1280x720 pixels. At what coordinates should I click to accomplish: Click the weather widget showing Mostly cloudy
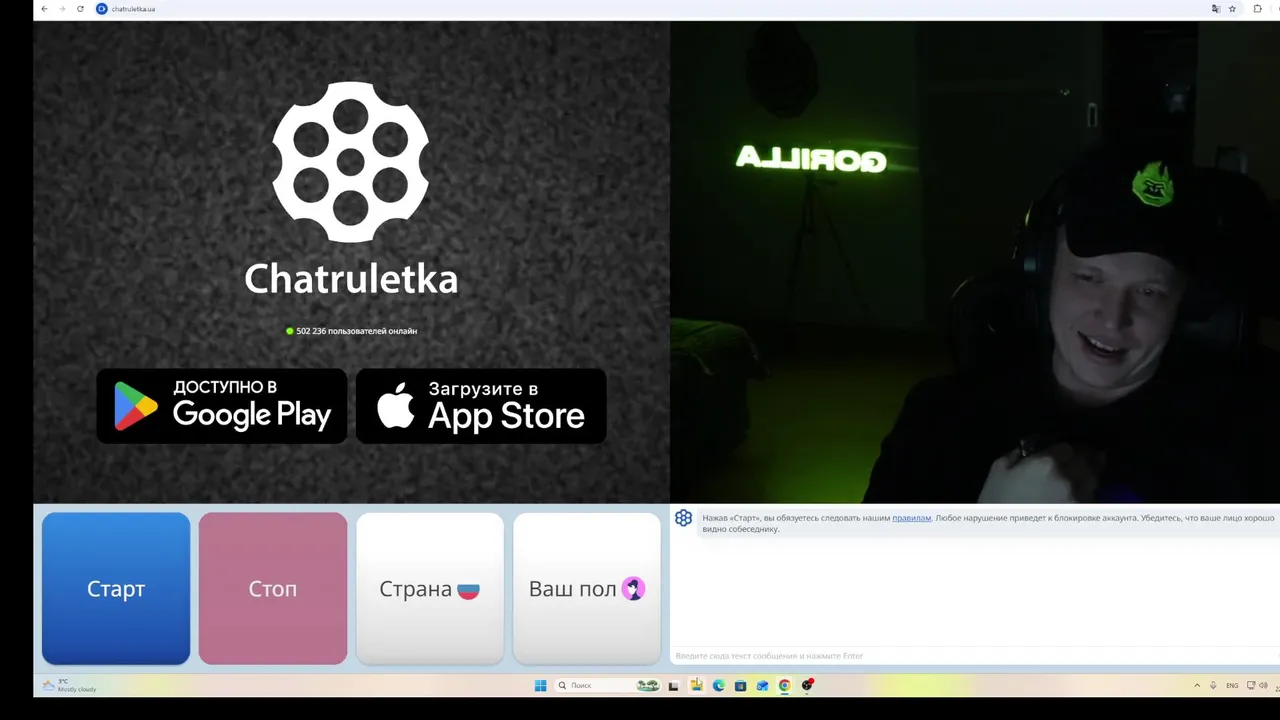click(x=70, y=685)
